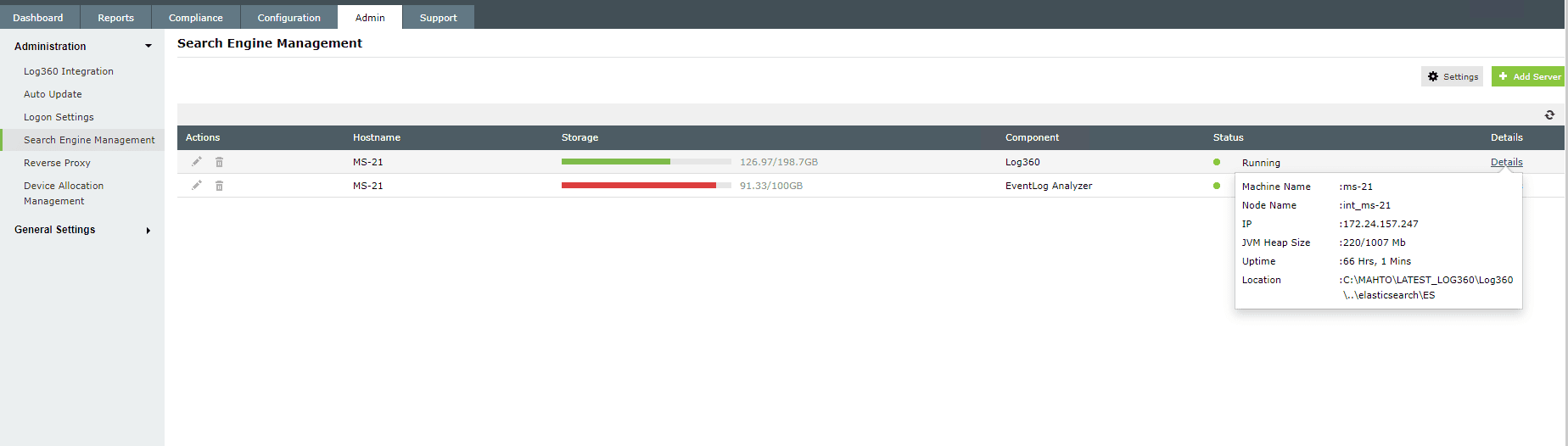Click the Settings button
The height and width of the screenshot is (446, 1568).
[1453, 76]
